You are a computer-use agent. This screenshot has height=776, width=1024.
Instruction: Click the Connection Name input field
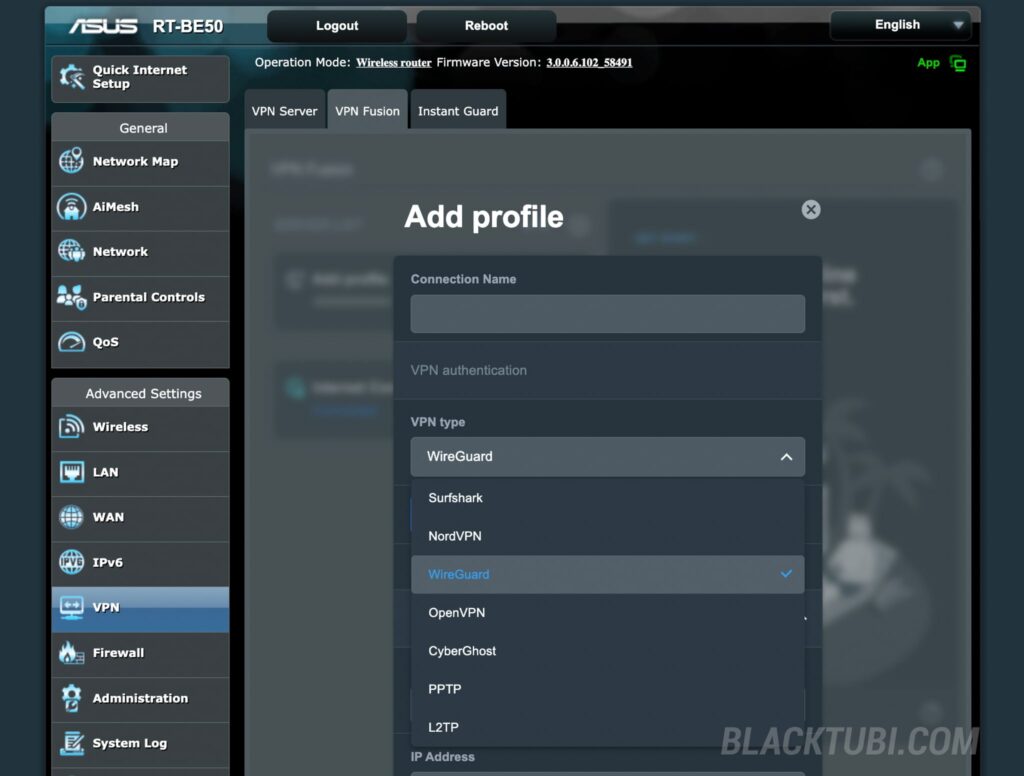pyautogui.click(x=607, y=314)
